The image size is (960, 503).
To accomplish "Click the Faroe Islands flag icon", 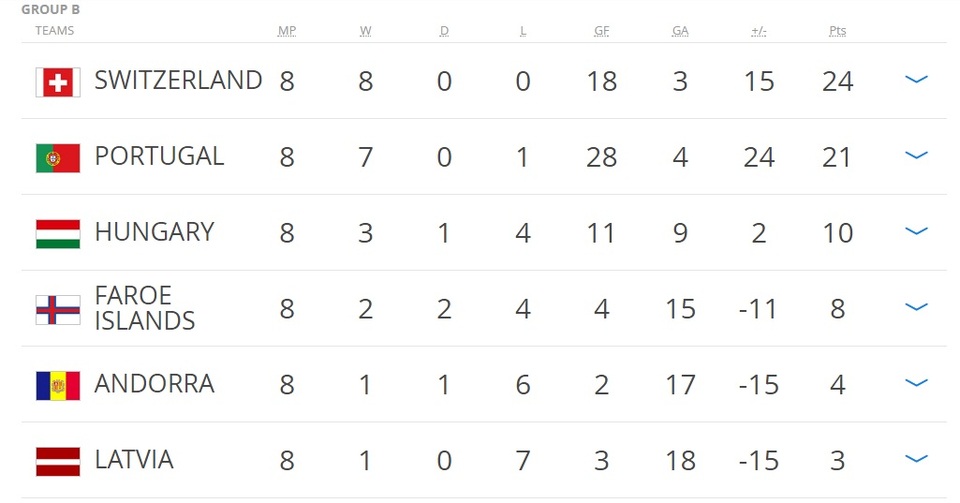I will [x=58, y=310].
